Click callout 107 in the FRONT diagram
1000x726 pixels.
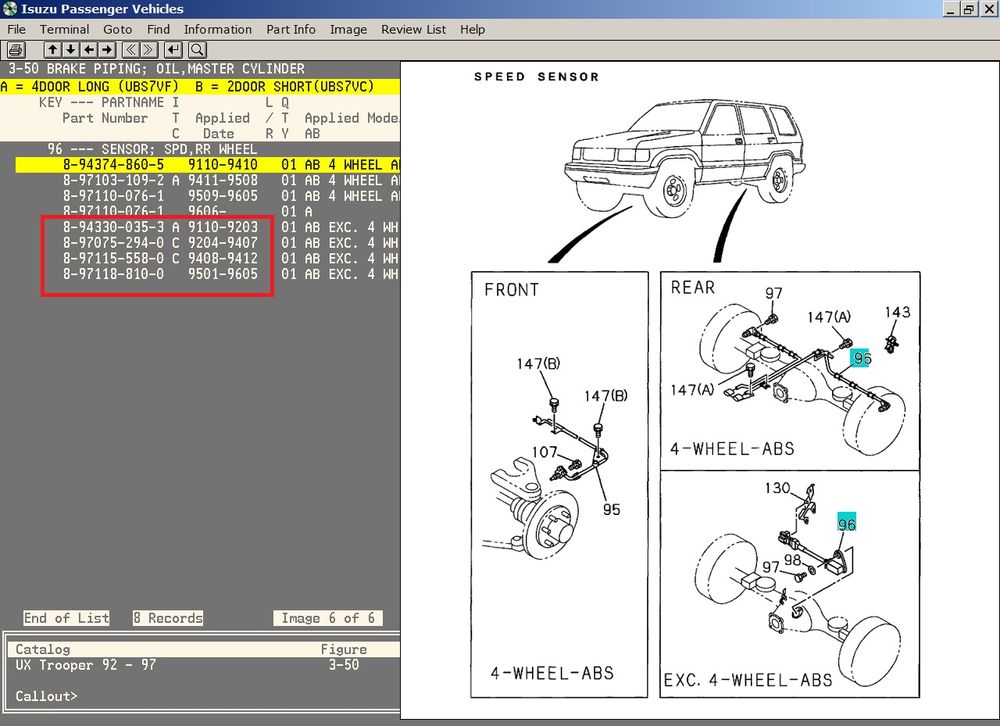[544, 452]
